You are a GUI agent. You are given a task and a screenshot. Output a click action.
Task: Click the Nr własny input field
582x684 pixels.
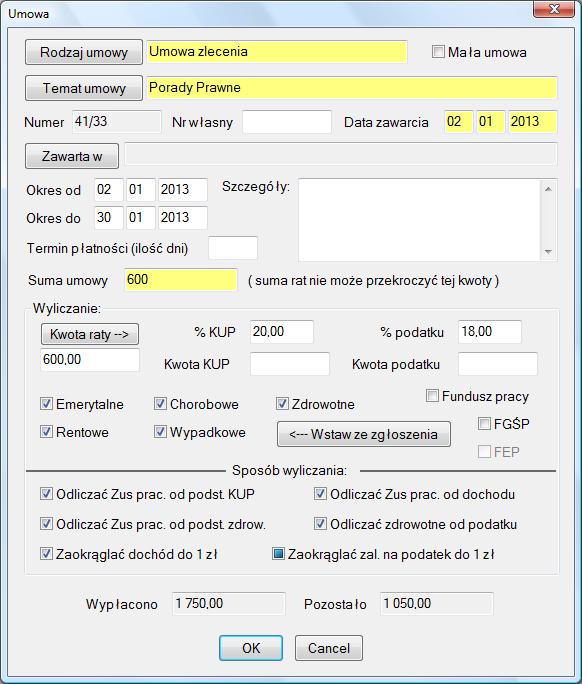click(287, 122)
